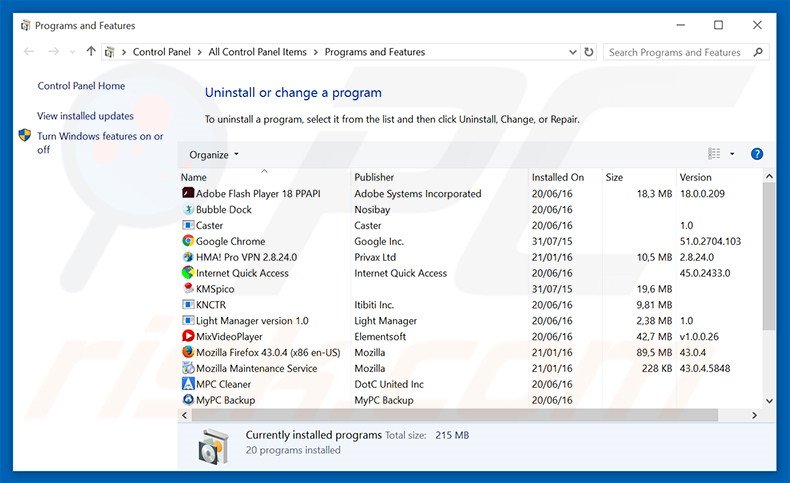This screenshot has width=790, height=483.
Task: Click the Internet Quick Access program icon
Action: tap(188, 272)
